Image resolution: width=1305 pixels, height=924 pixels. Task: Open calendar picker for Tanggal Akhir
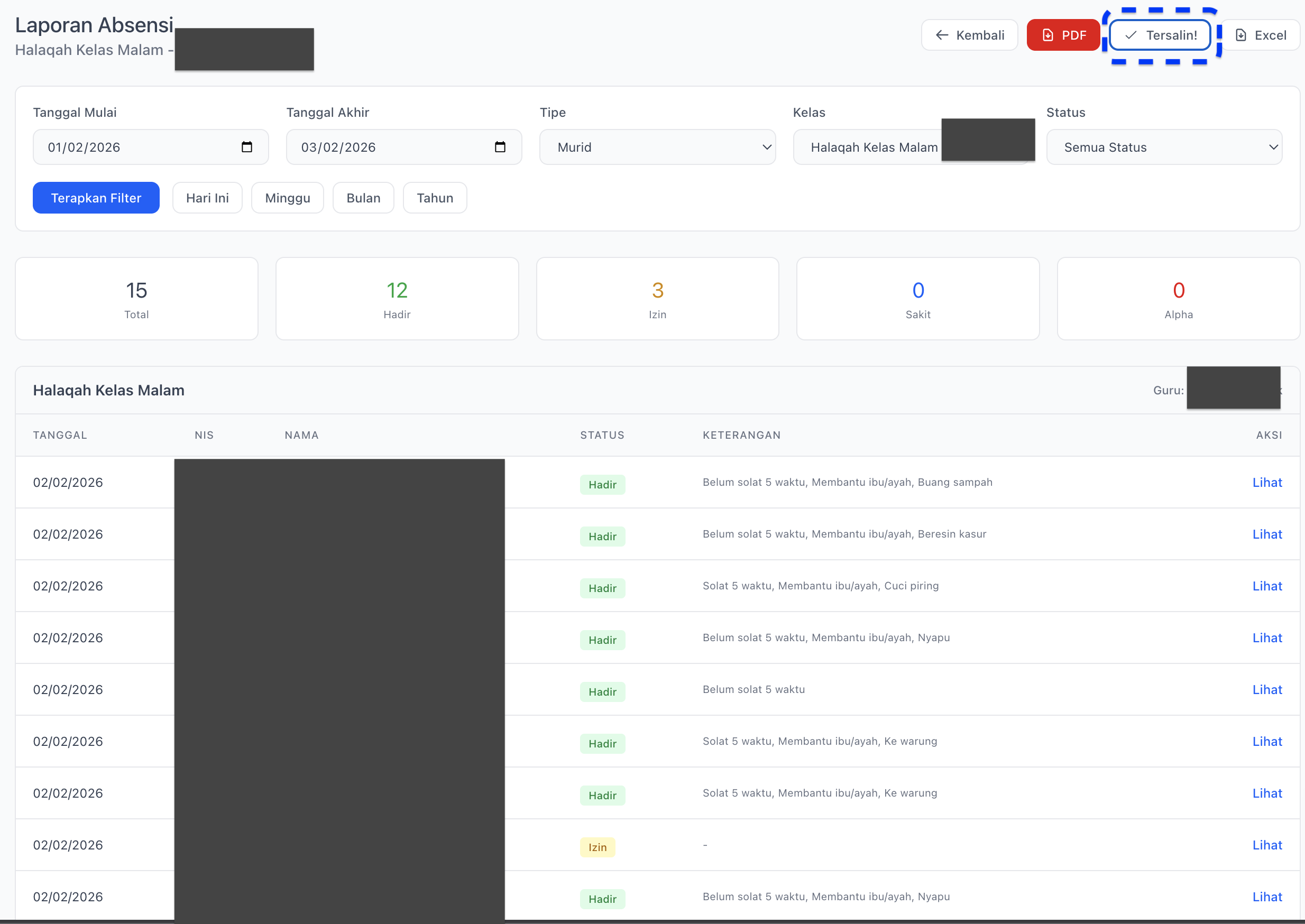click(500, 147)
